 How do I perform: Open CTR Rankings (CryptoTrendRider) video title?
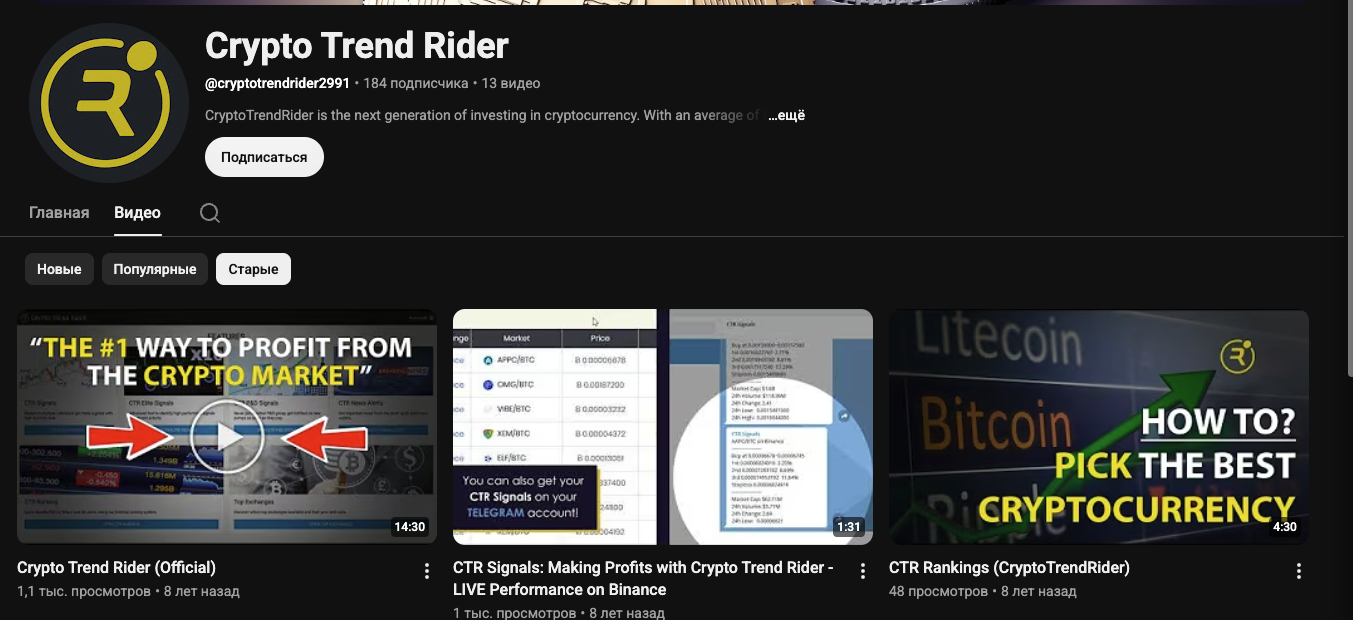click(1009, 567)
